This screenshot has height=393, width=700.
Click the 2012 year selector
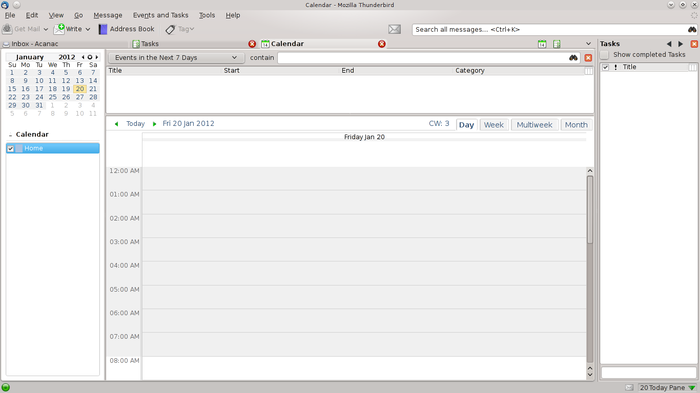coord(67,57)
